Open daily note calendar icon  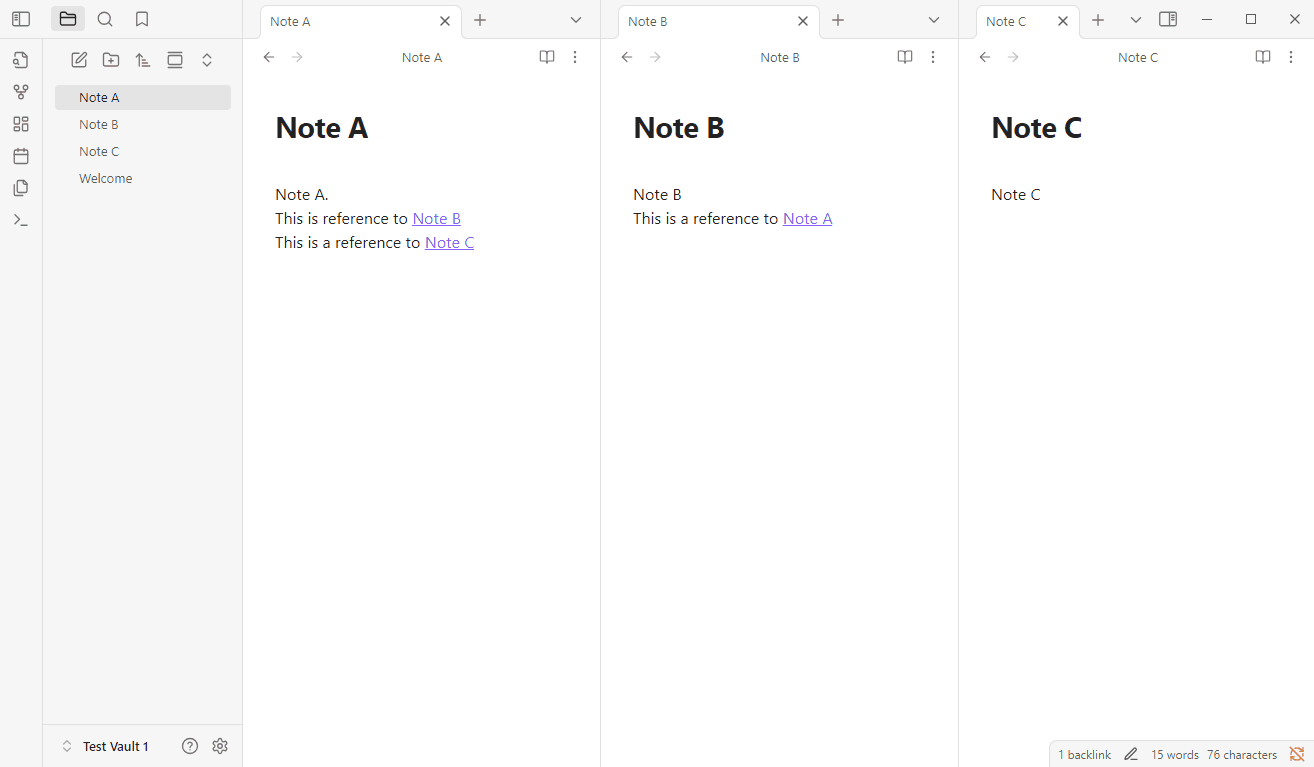(21, 156)
